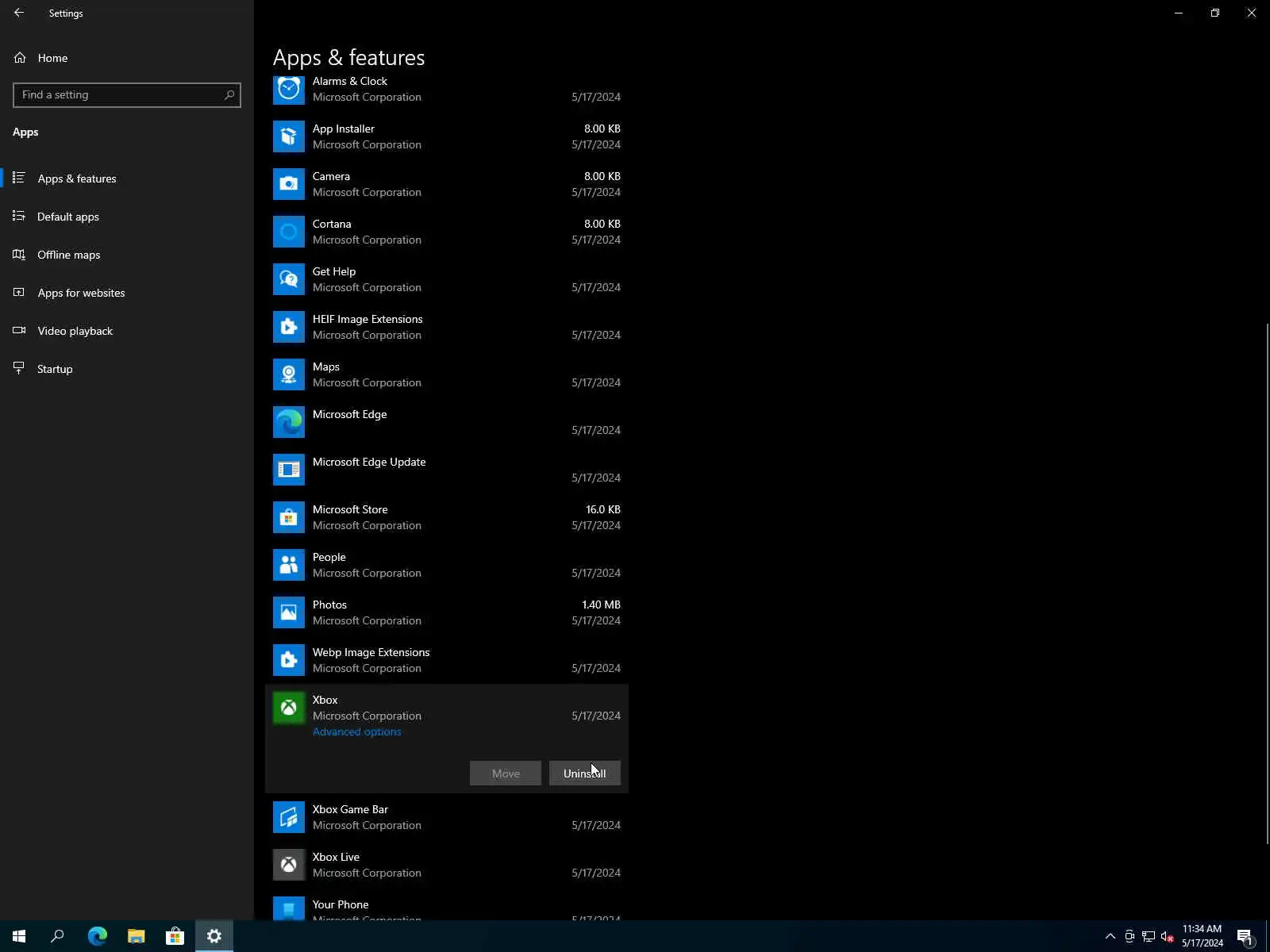Click the taskbar clock showing 11:34 AM
The image size is (1270, 952).
point(1202,936)
